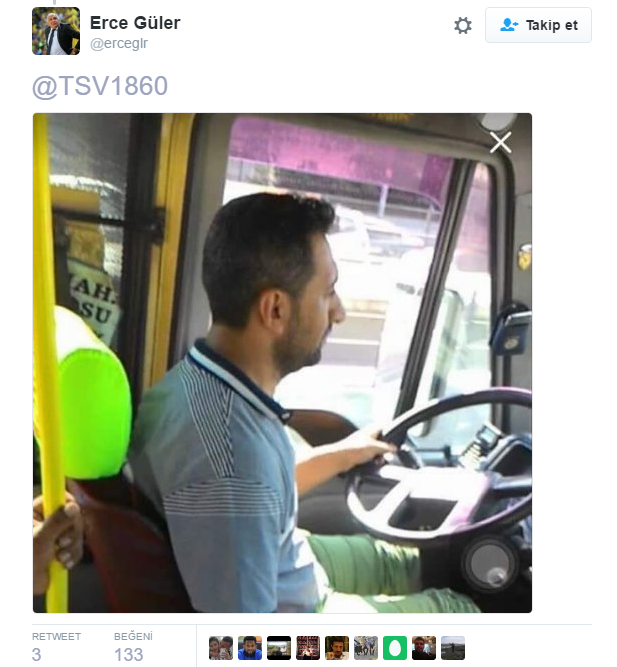This screenshot has height=667, width=617.
Task: Open the @erceglr handle link
Action: pyautogui.click(x=119, y=43)
